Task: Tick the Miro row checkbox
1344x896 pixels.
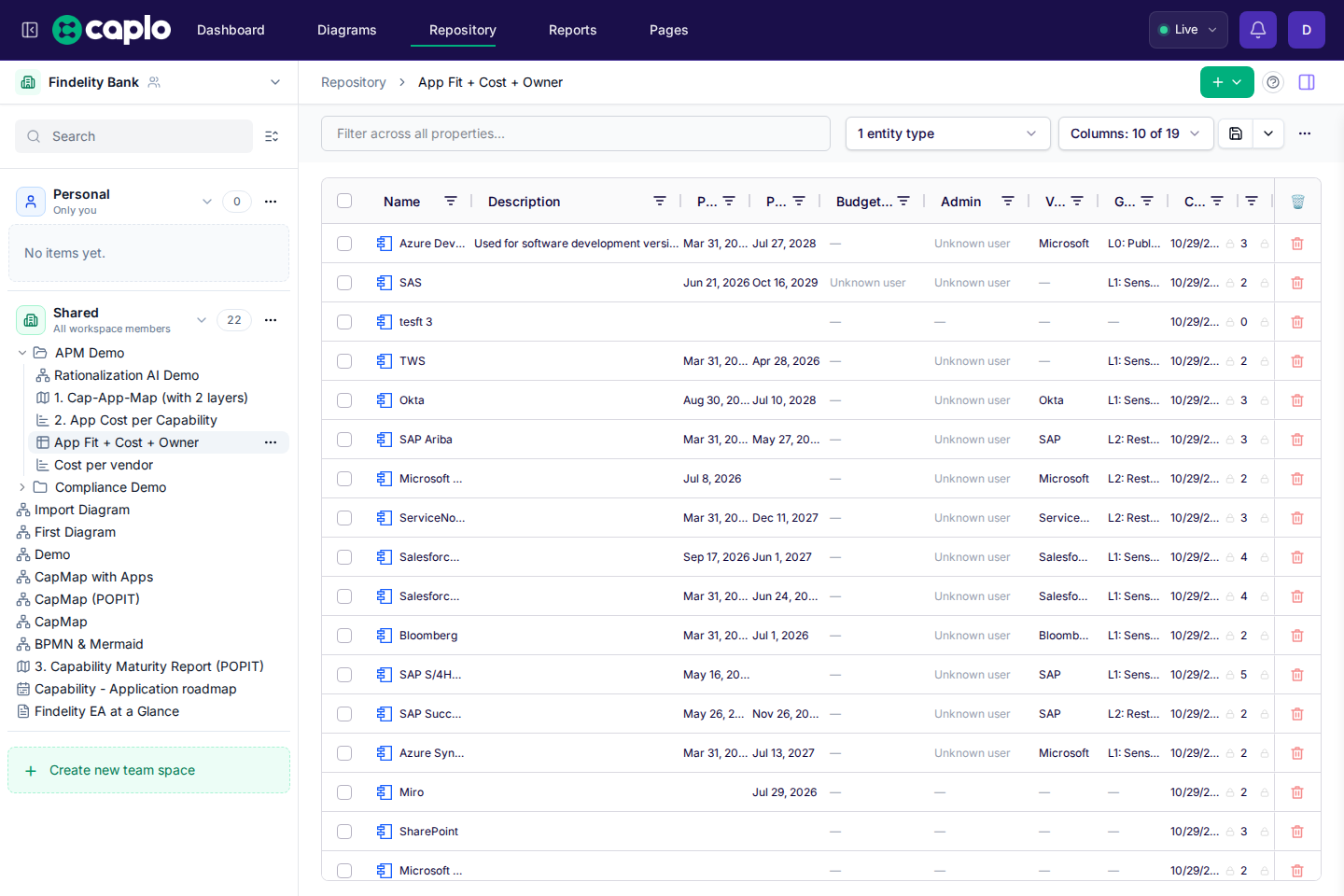Action: coord(344,792)
